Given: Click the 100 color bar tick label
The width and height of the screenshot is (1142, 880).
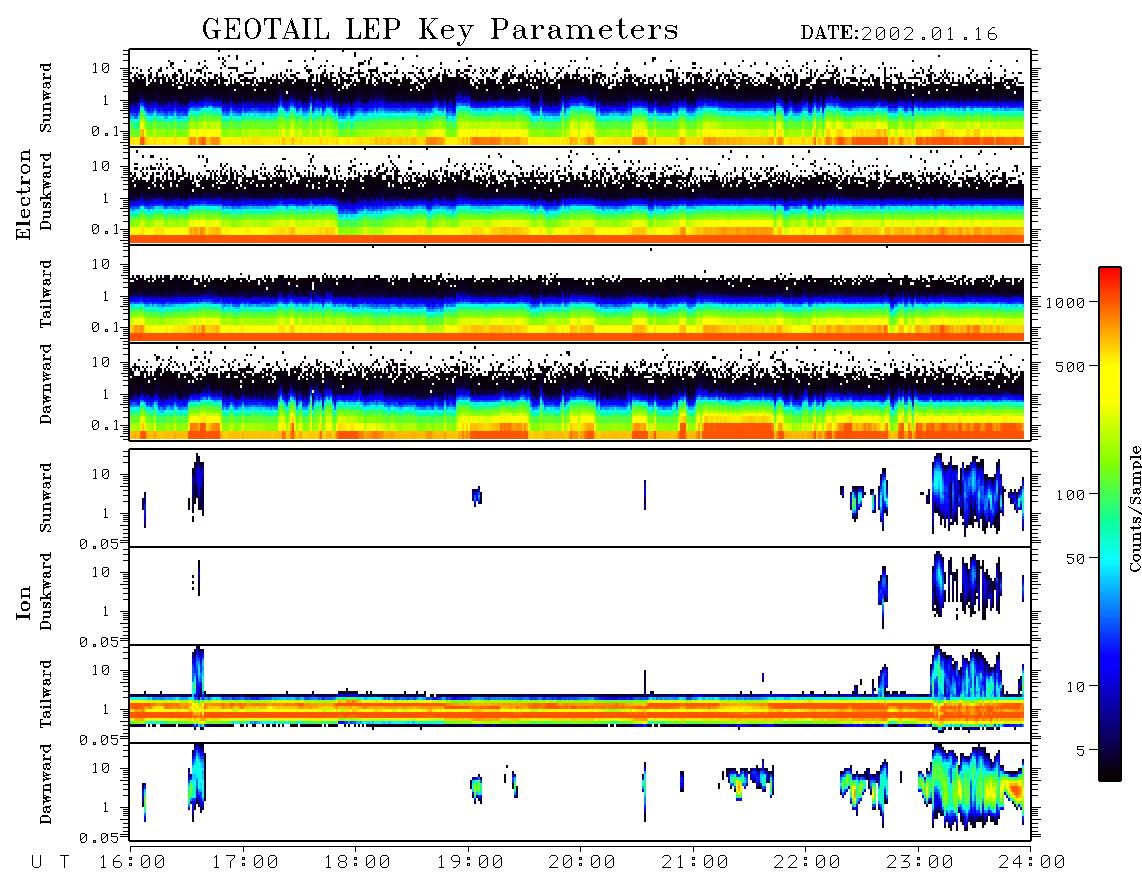Looking at the screenshot, I should click(x=1070, y=495).
